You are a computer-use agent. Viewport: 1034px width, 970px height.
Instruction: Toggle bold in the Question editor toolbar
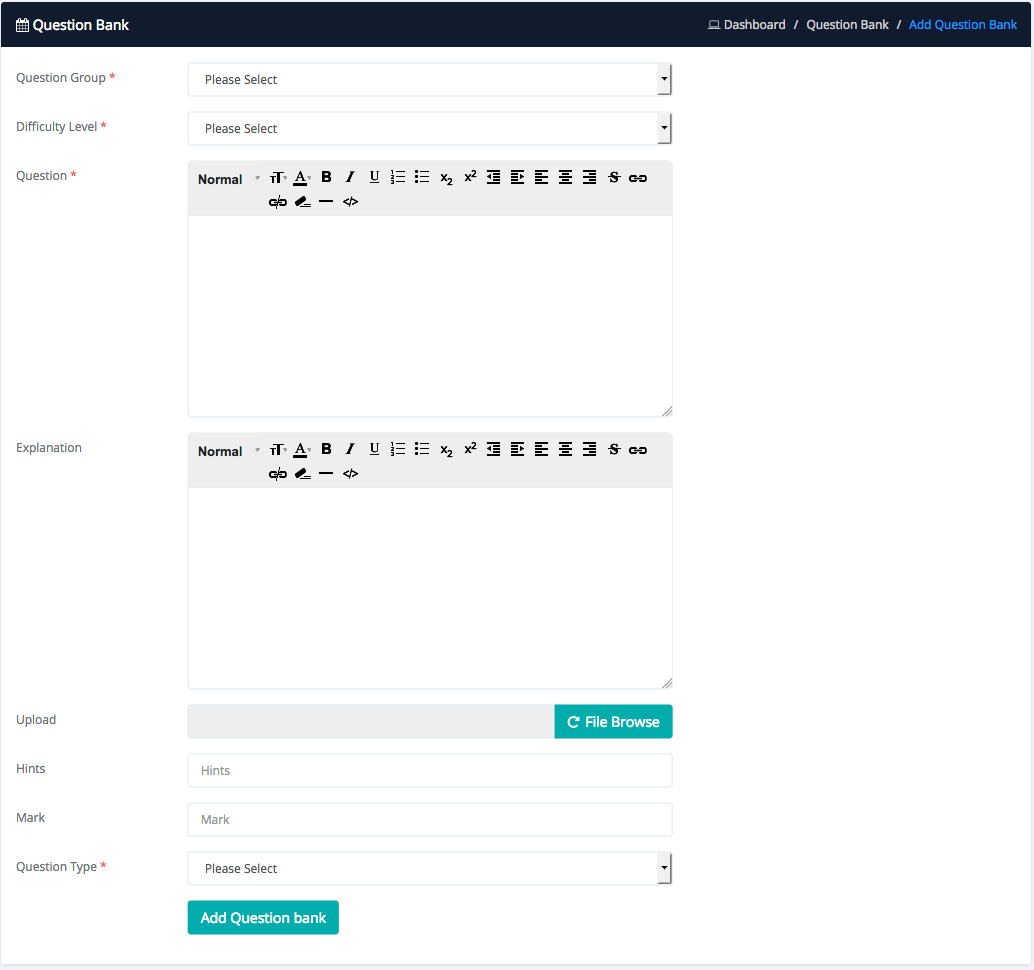point(326,178)
